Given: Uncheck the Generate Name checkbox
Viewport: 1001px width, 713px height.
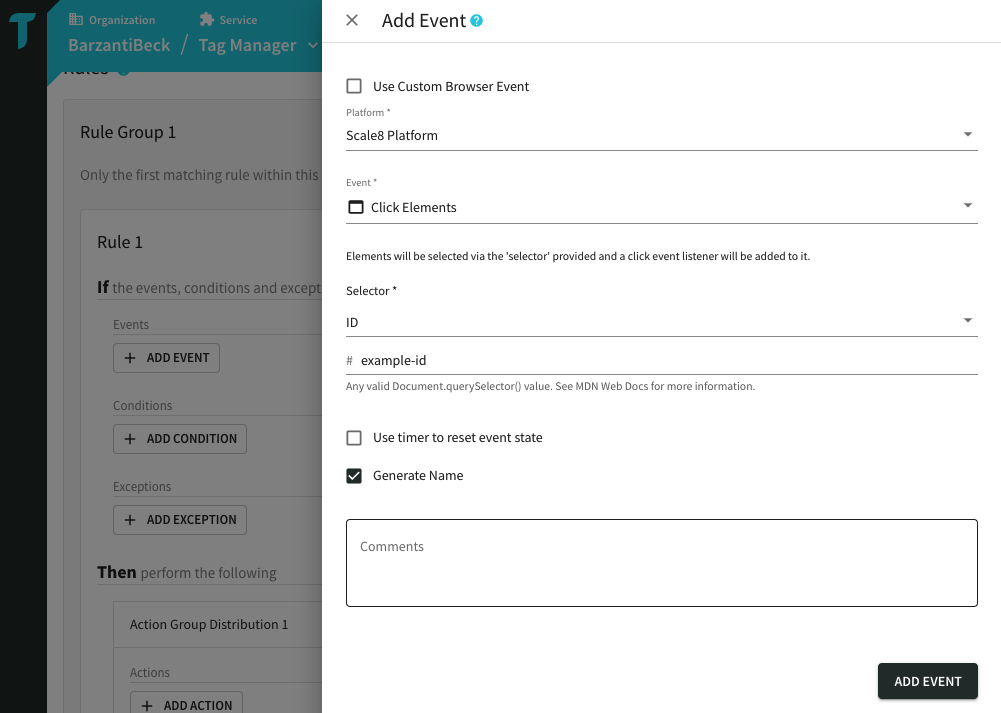Looking at the screenshot, I should tap(354, 476).
